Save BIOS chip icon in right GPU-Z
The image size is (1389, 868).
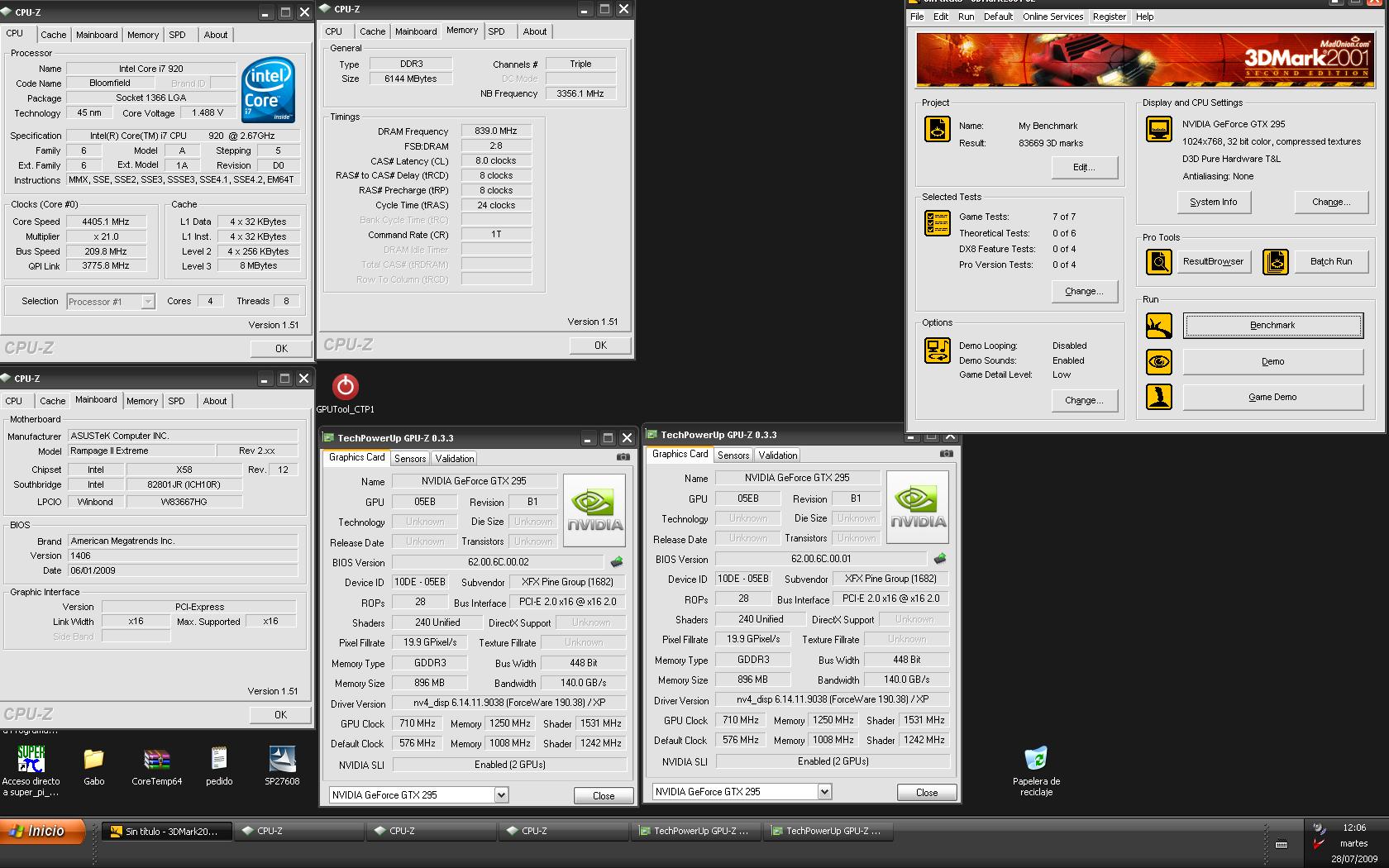point(940,559)
